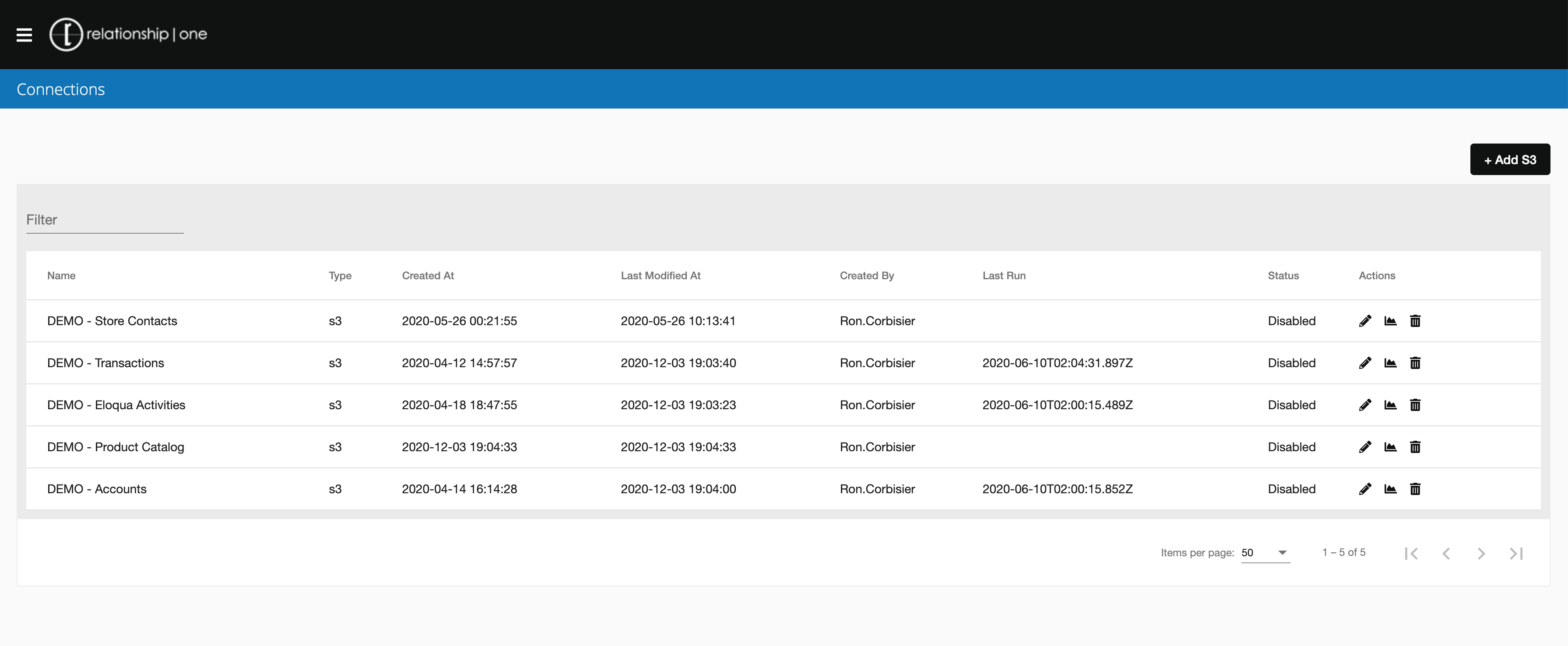Open chart for DEMO - Accounts
Screen dimensions: 1568x646
(1390, 489)
